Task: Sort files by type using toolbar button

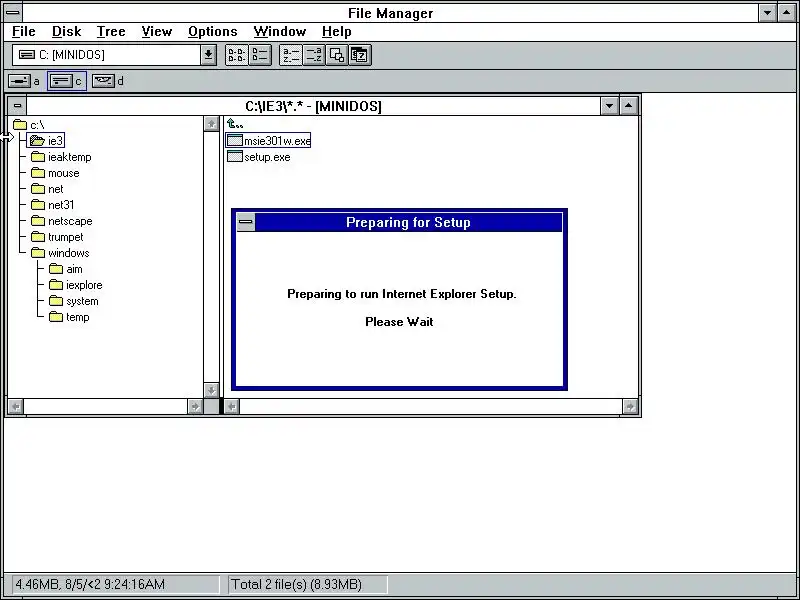Action: pyautogui.click(x=313, y=55)
